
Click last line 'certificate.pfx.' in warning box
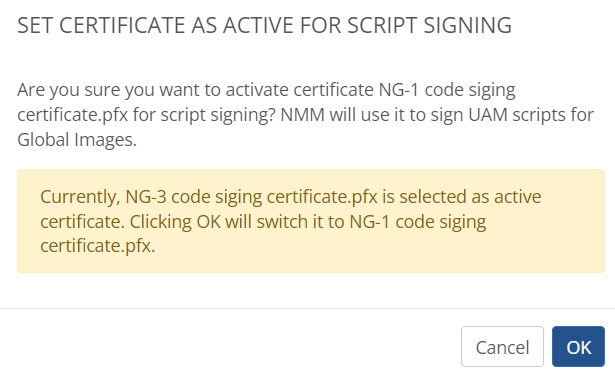pyautogui.click(x=98, y=246)
